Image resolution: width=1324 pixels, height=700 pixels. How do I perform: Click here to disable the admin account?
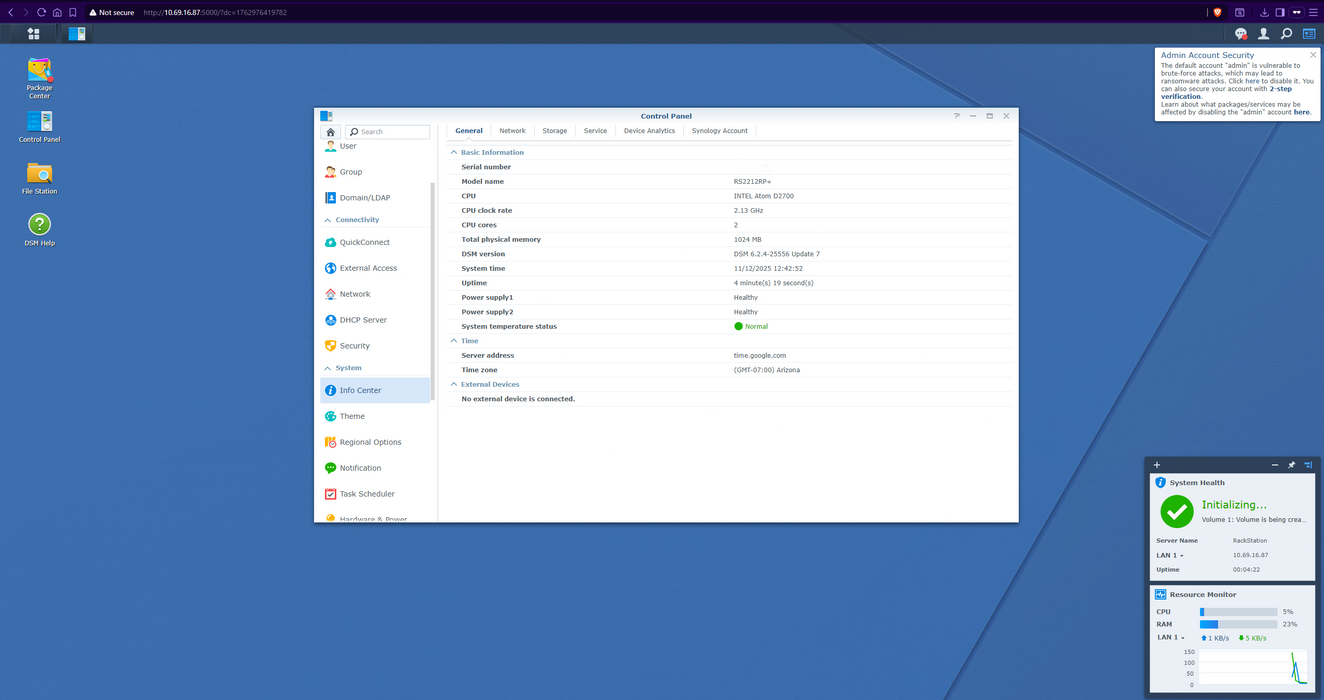[x=1251, y=81]
